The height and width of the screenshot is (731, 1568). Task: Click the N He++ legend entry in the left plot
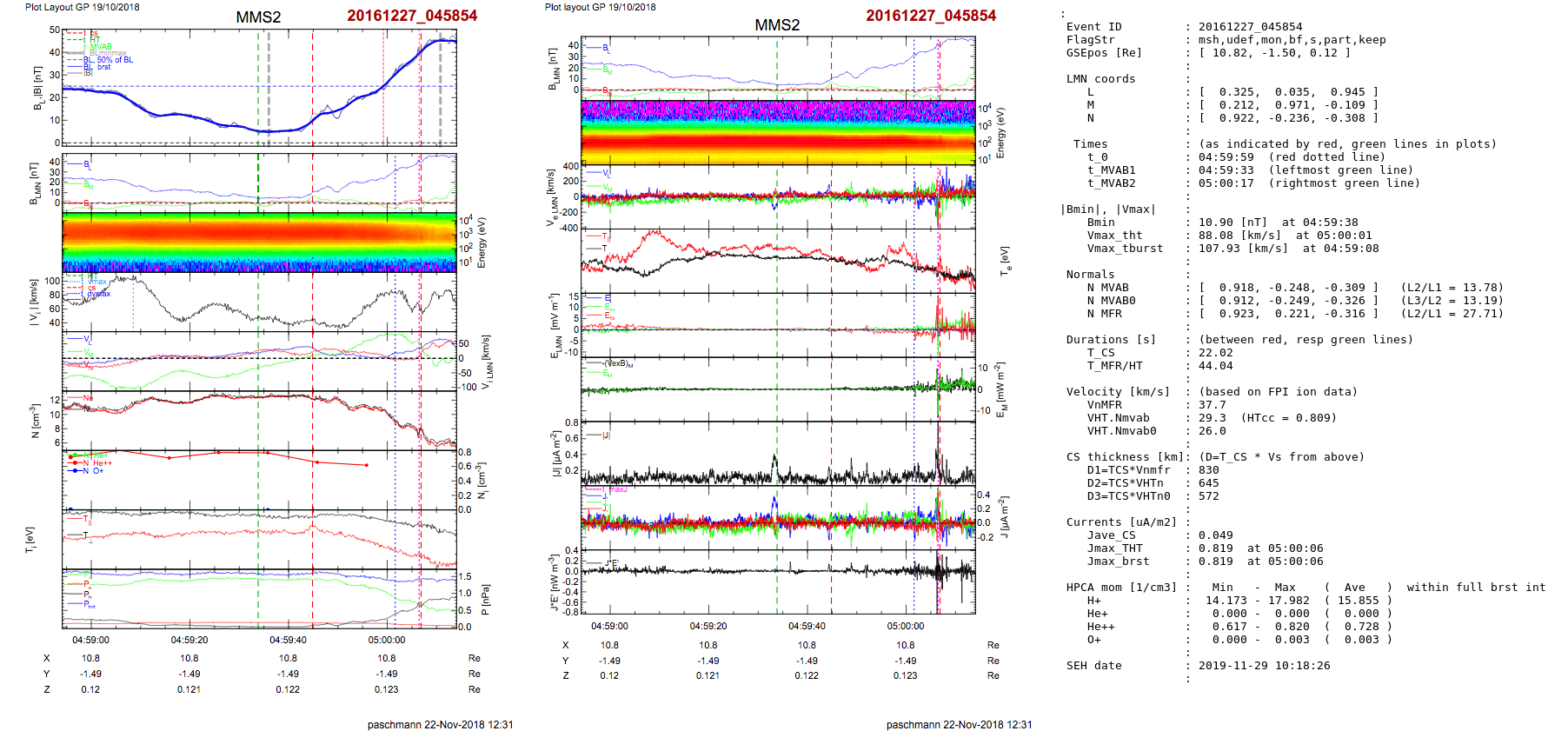coord(97,463)
